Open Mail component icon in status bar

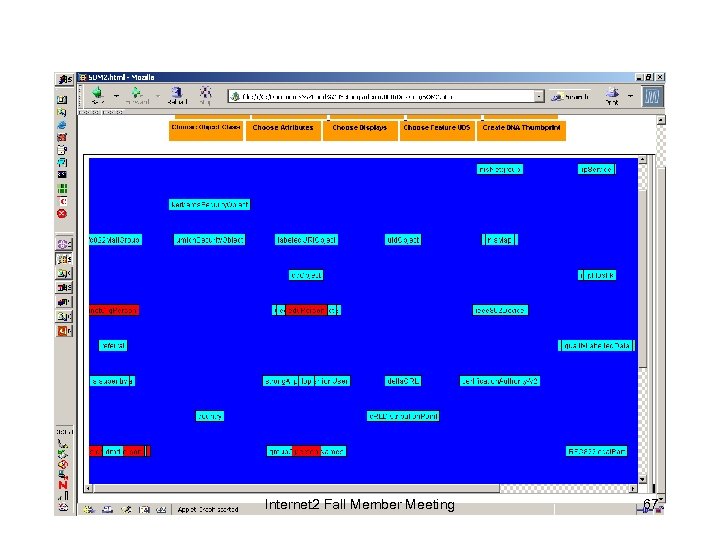[107, 510]
